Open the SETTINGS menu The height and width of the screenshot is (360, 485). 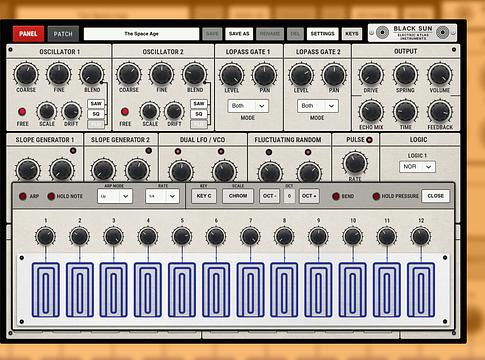pos(322,34)
